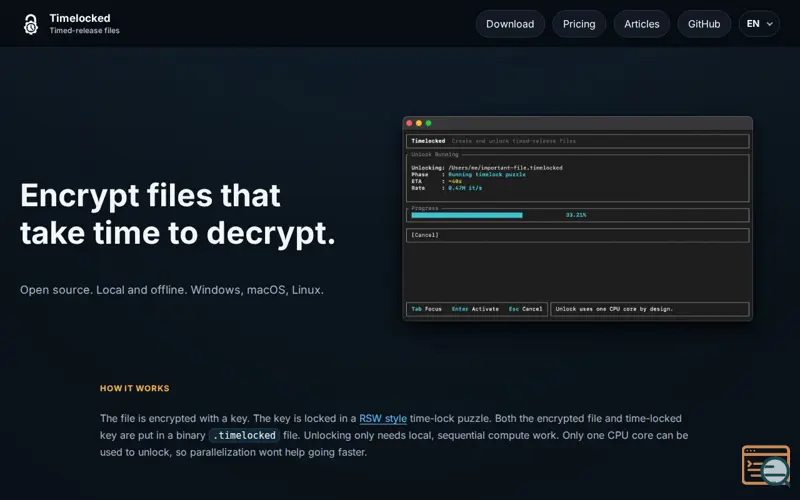Follow the RSW style hyperlink

click(383, 418)
